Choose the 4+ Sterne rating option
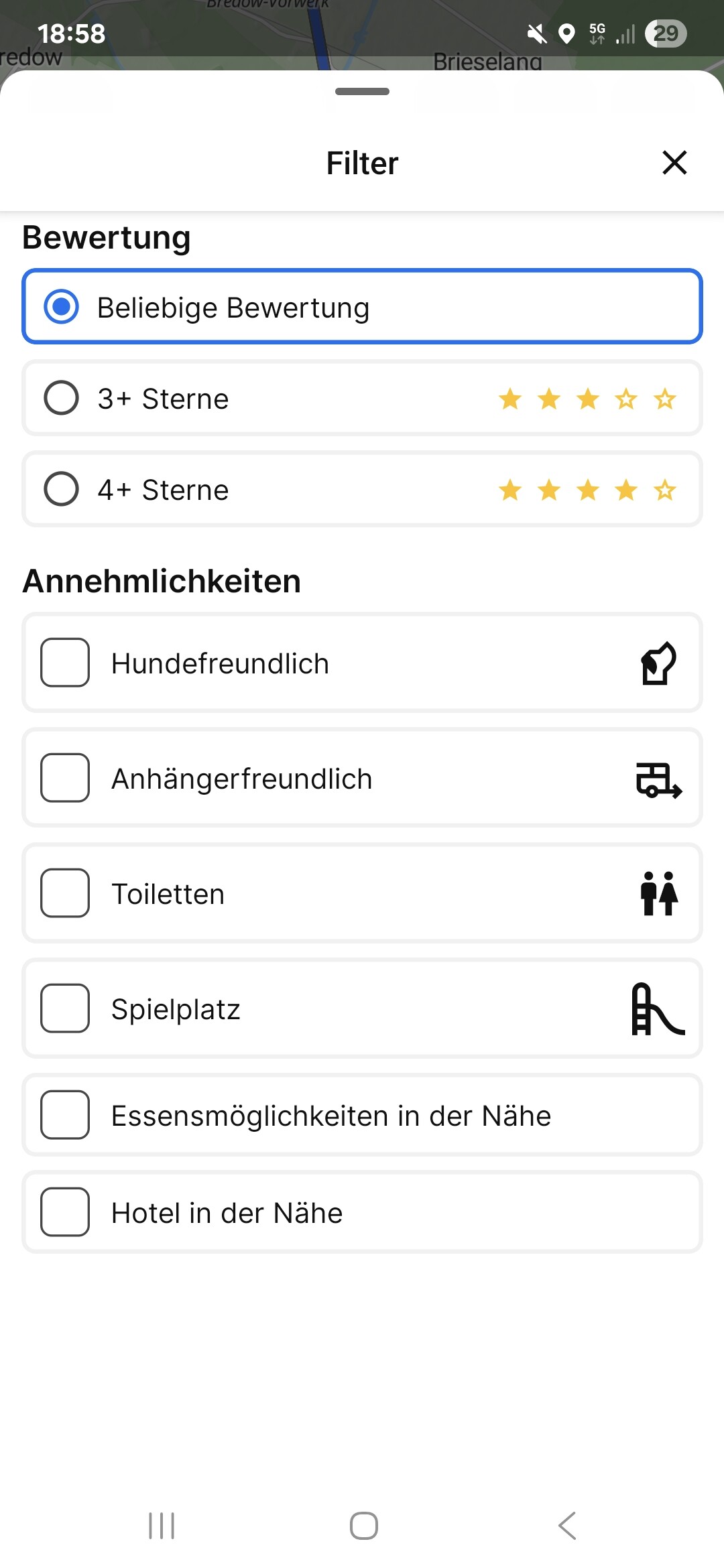The height and width of the screenshot is (1568, 724). 62,489
